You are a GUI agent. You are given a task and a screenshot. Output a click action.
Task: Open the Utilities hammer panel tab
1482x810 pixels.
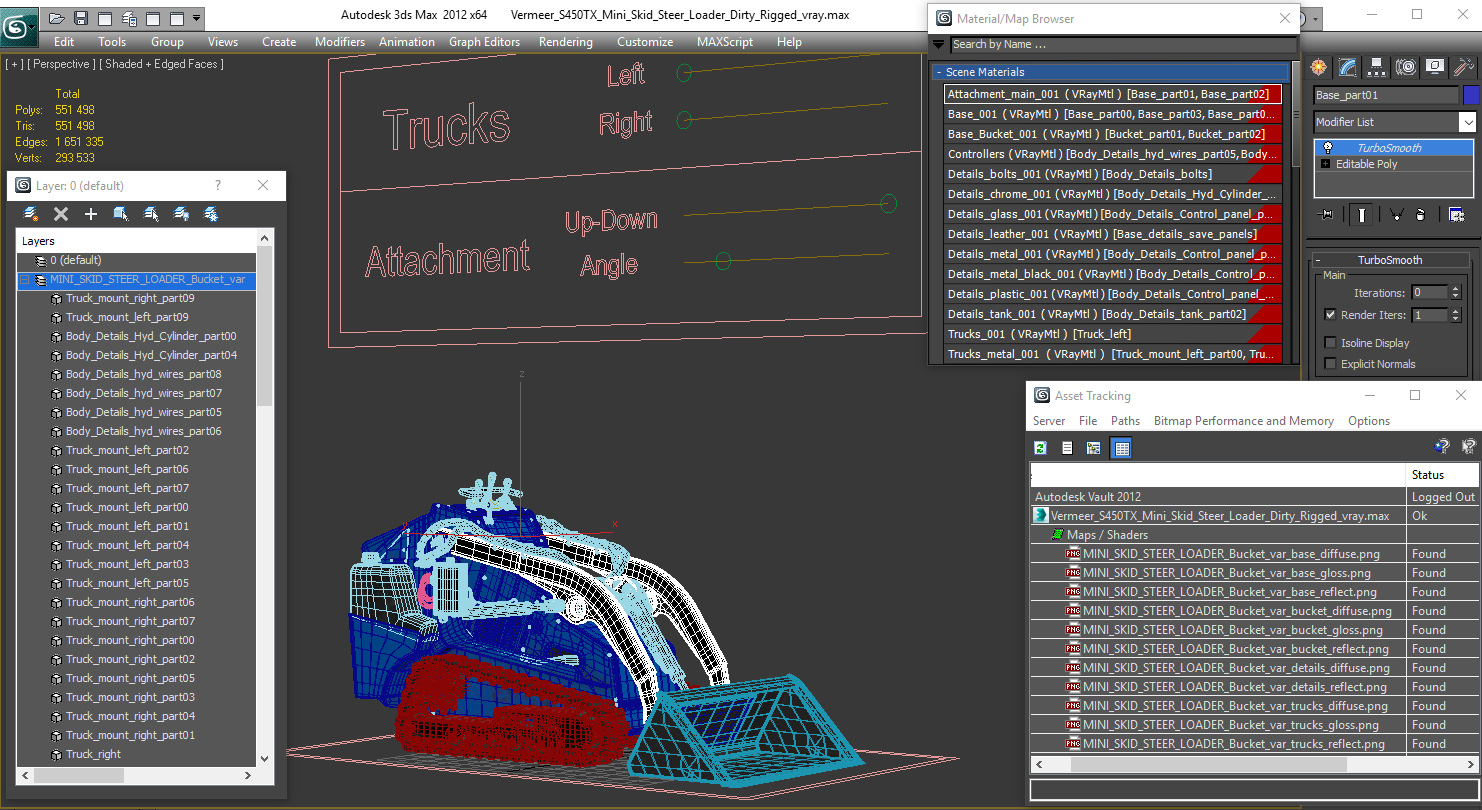pos(1464,67)
